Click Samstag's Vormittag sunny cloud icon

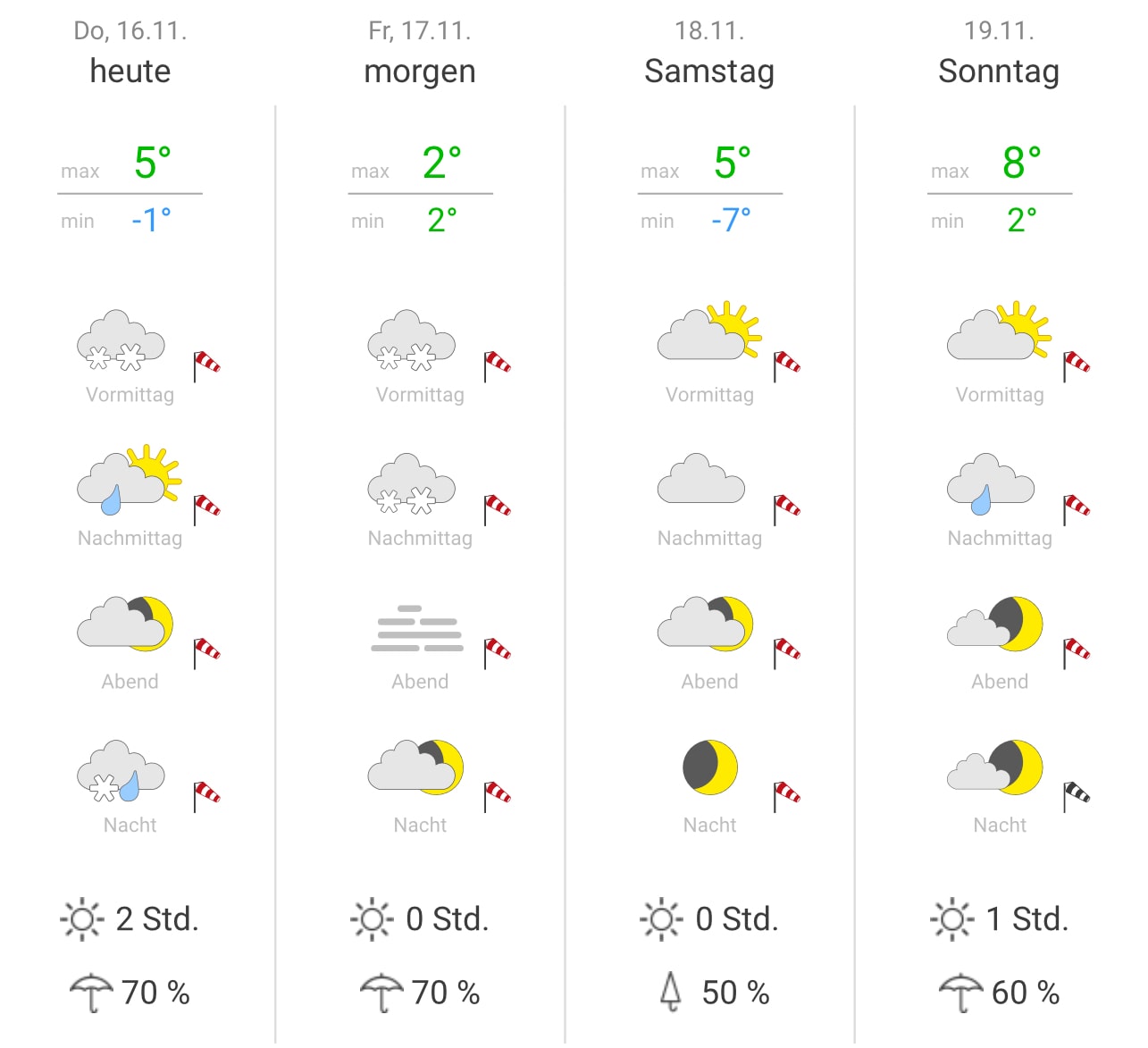pyautogui.click(x=710, y=331)
